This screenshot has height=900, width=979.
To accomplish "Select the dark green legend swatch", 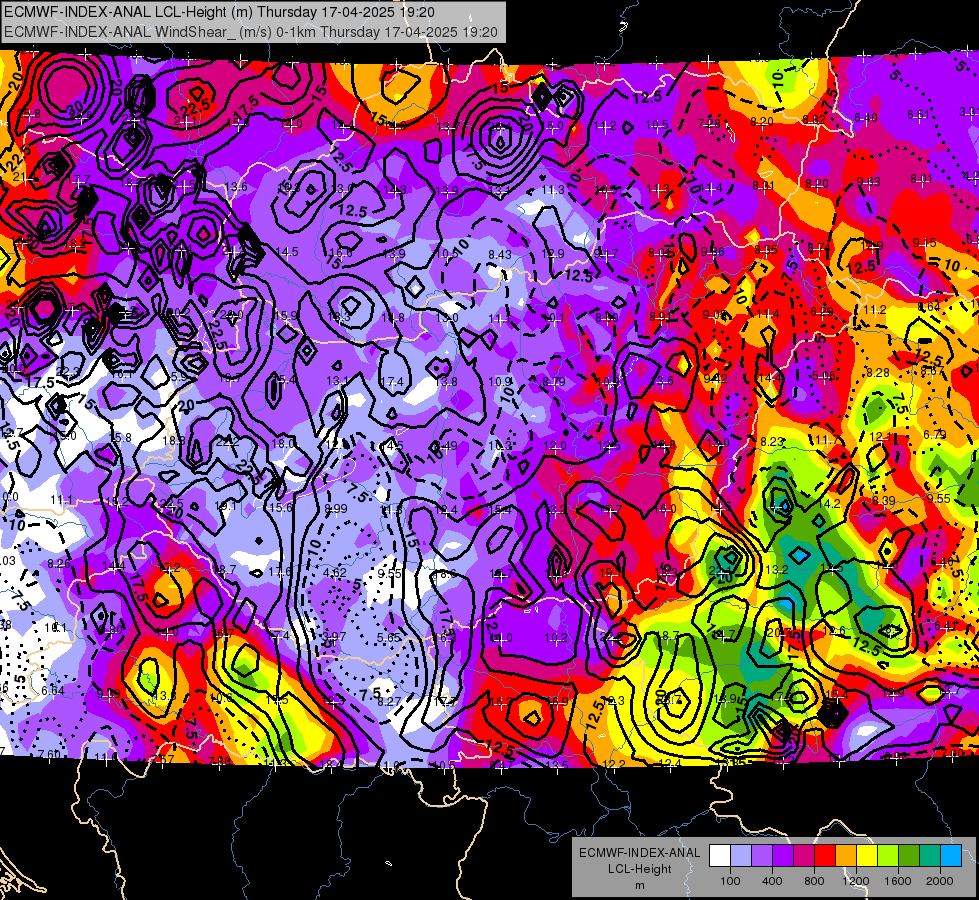I will (909, 856).
